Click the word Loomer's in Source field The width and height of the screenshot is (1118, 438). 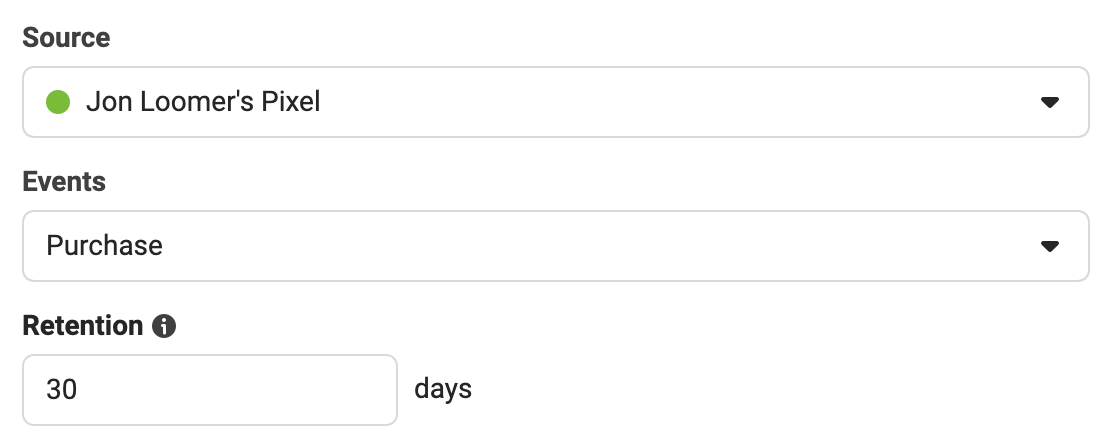(194, 102)
